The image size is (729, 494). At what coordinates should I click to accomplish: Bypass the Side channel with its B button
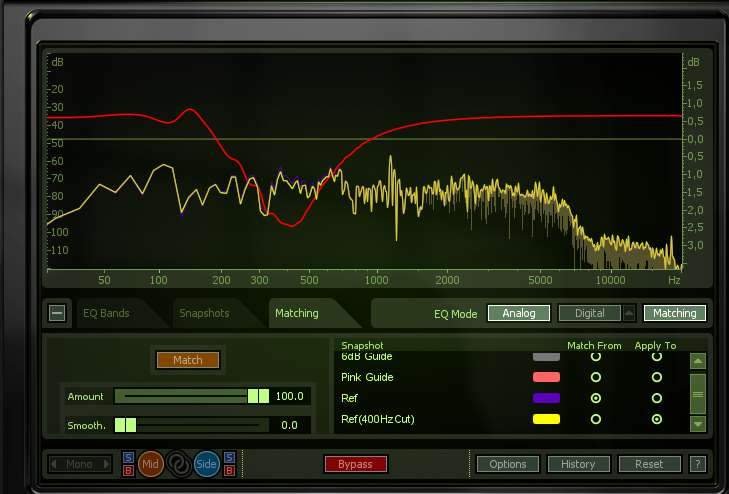[x=229, y=470]
